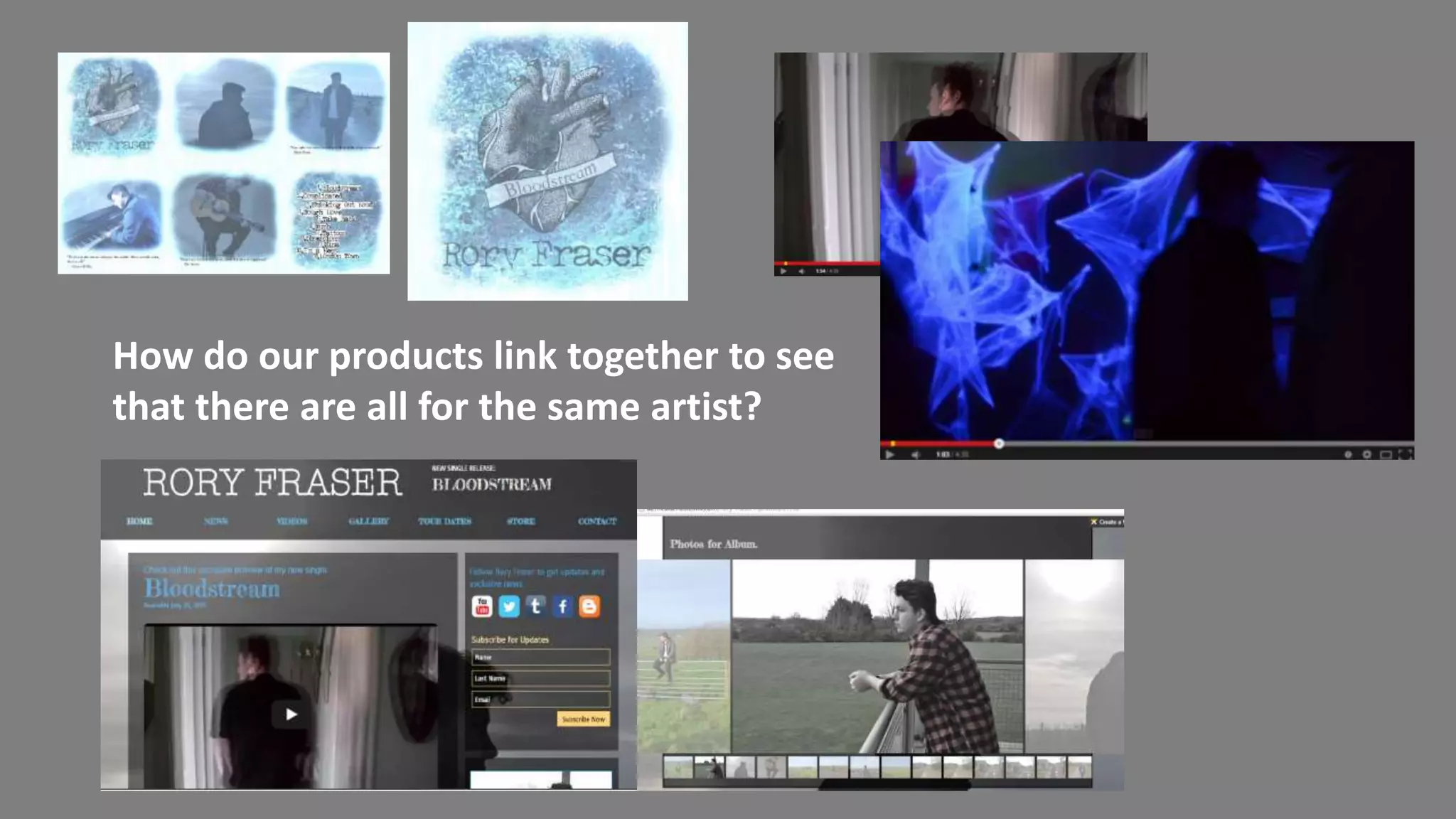Open the HOME navigation tab
This screenshot has height=819, width=1456.
(x=139, y=521)
